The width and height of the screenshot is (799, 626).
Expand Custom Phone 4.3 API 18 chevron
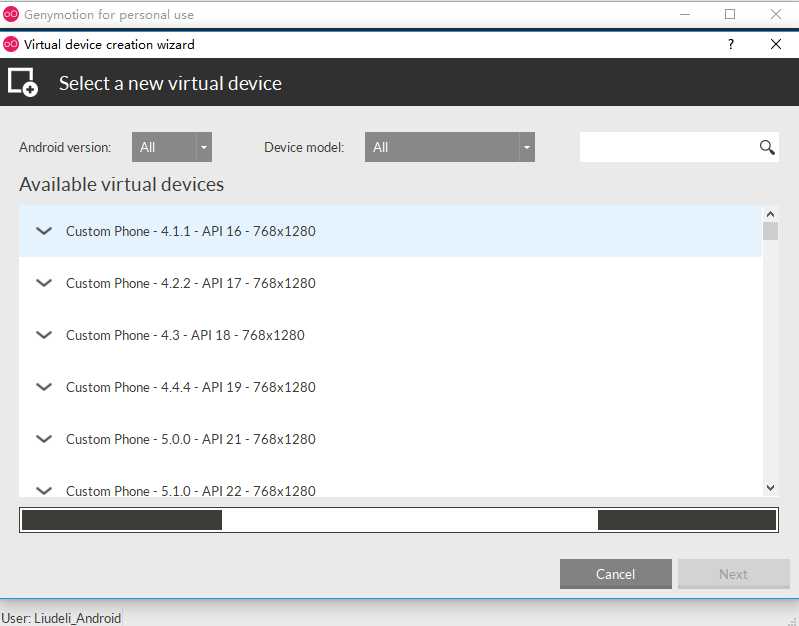[44, 335]
